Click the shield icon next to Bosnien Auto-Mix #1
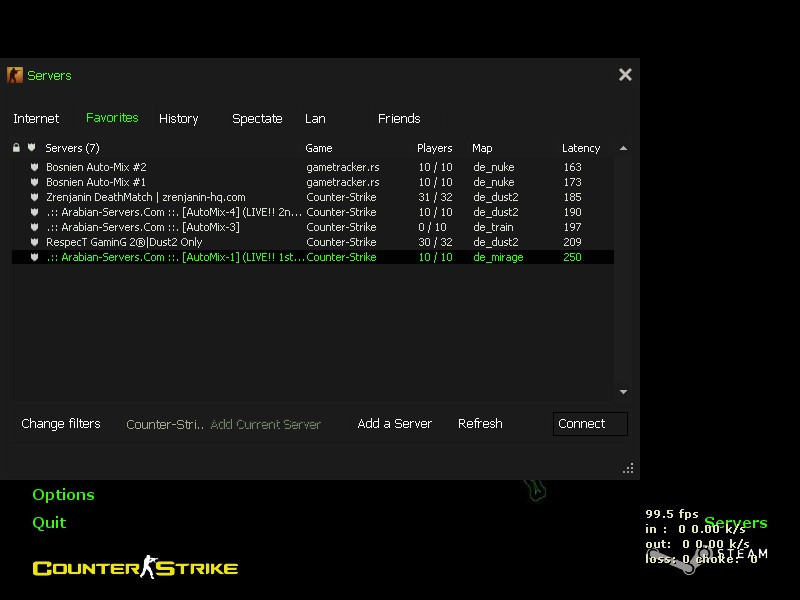Screen dimensions: 800x600 33,182
